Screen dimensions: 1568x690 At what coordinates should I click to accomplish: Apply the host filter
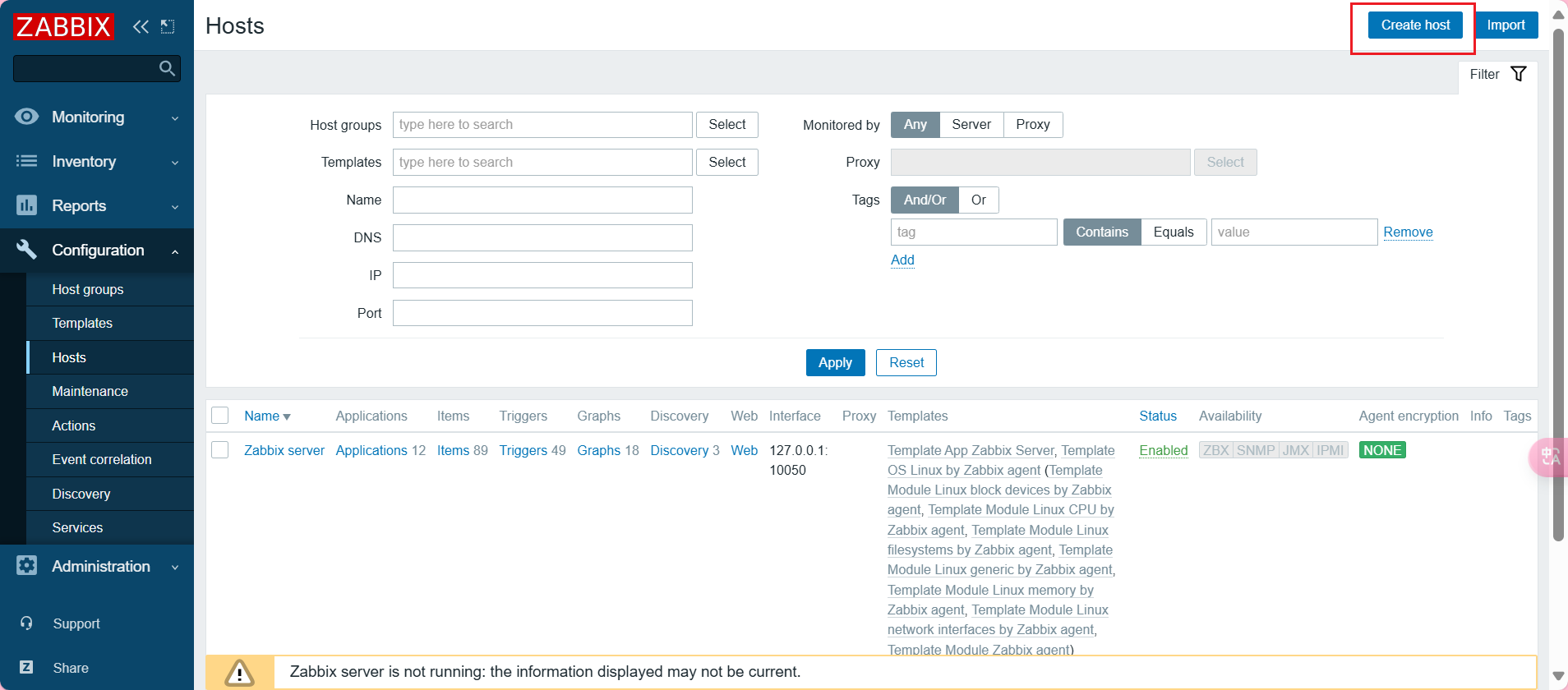point(835,363)
